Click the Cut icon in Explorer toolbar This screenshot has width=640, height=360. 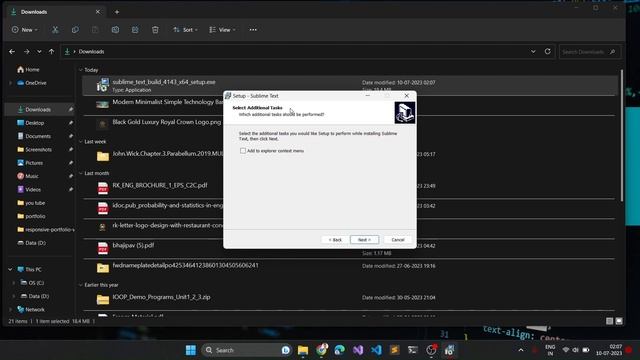click(55, 30)
